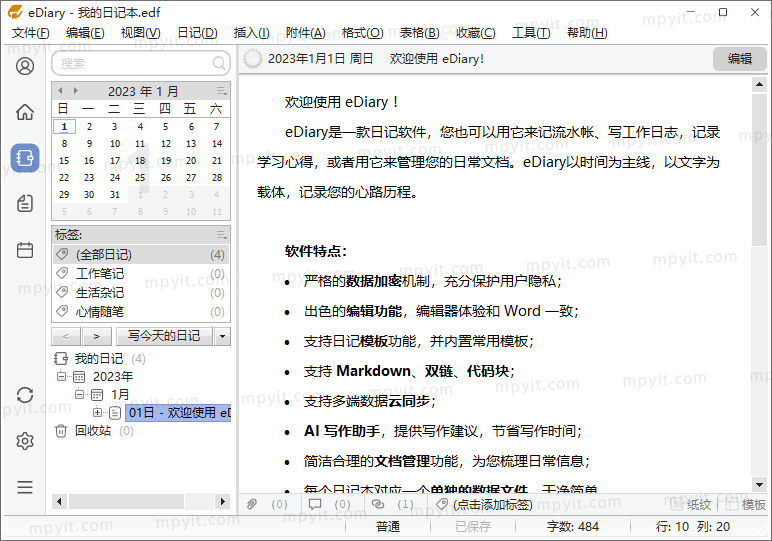Open the 编辑(E) menu
This screenshot has height=541, width=772.
pos(85,33)
